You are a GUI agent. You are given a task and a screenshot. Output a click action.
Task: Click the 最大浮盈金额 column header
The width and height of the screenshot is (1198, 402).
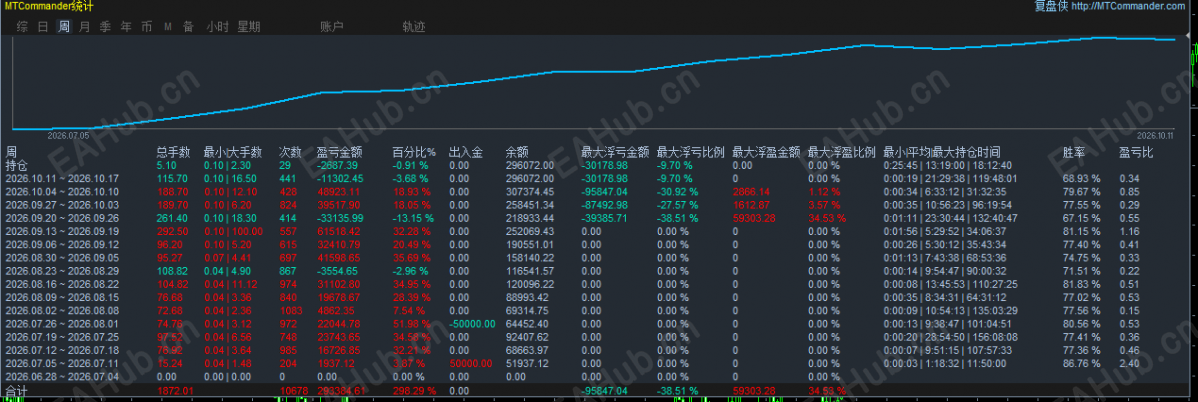766,152
